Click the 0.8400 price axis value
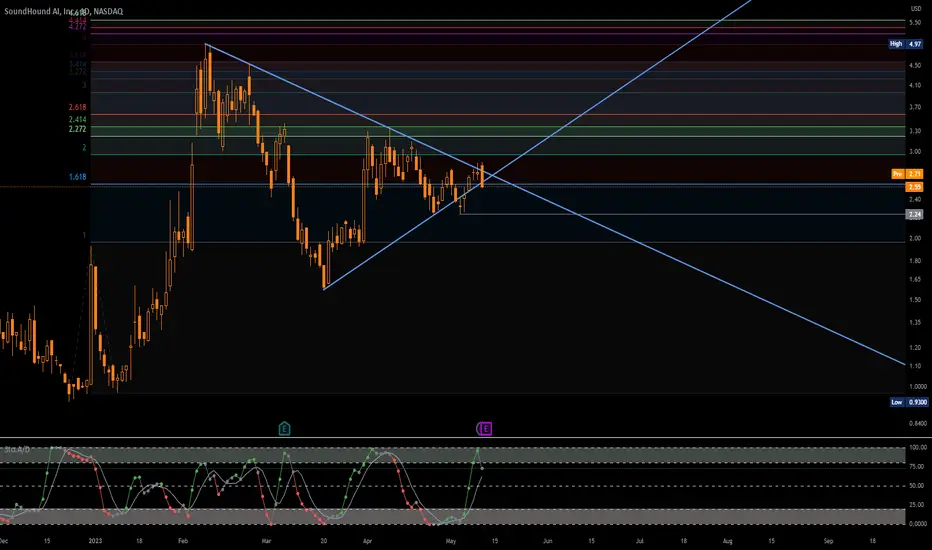 917,423
